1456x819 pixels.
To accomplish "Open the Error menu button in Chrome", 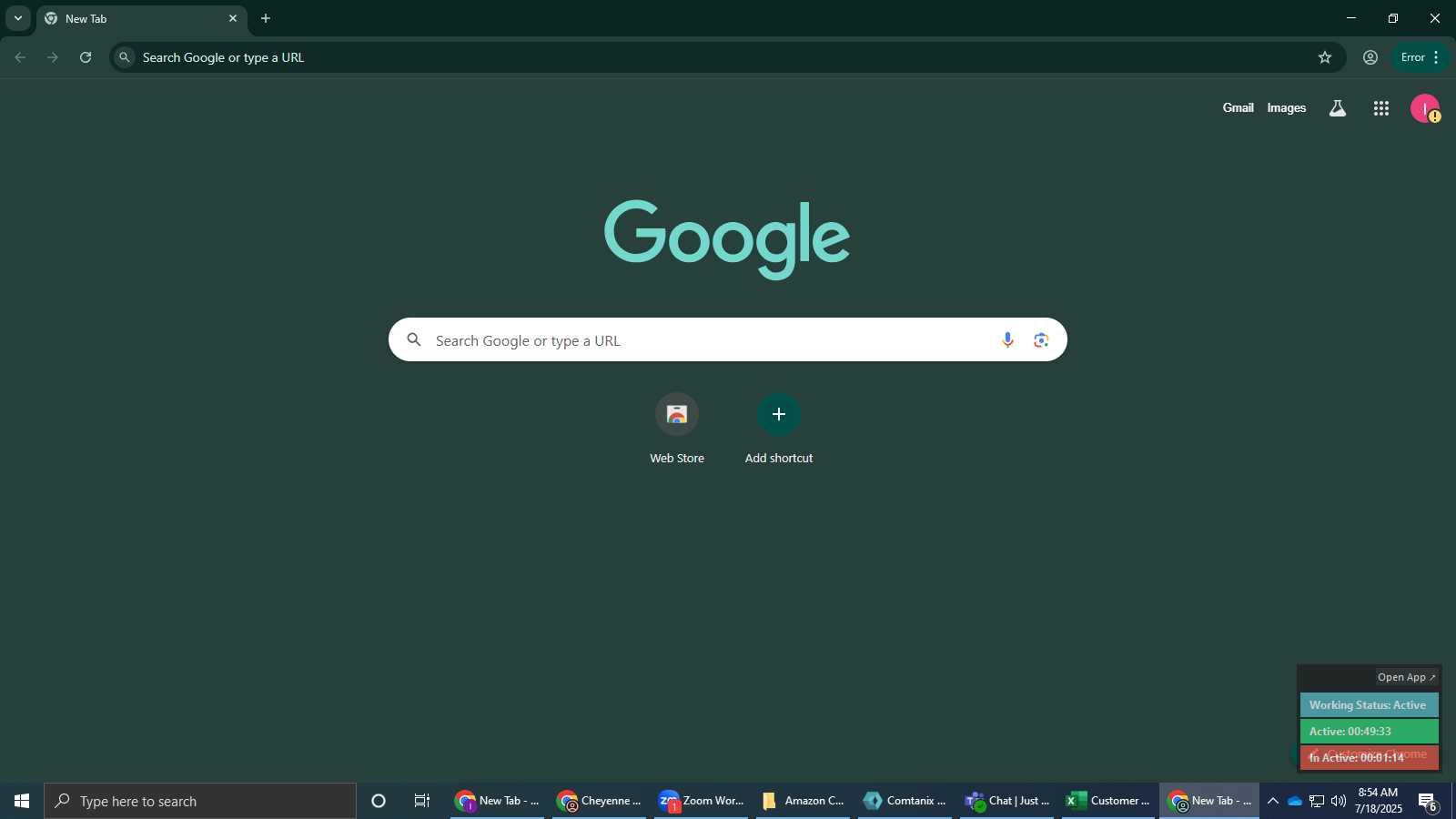I will click(x=1421, y=57).
